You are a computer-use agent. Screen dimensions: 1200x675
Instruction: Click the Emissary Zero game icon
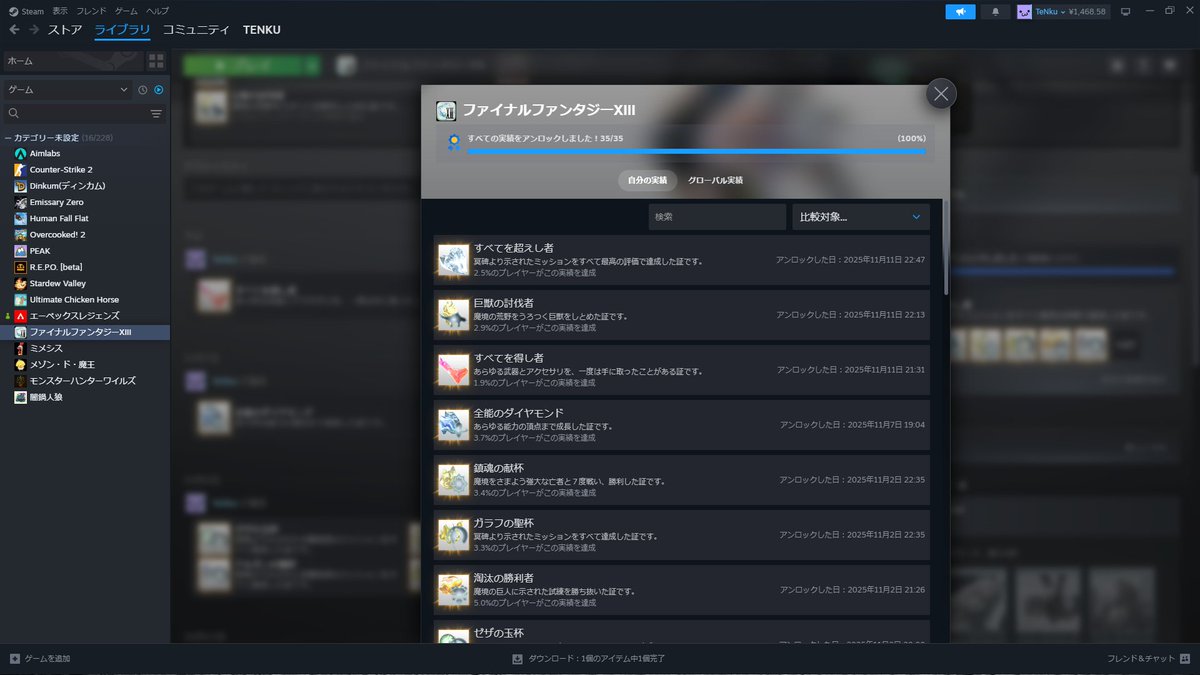[x=20, y=202]
